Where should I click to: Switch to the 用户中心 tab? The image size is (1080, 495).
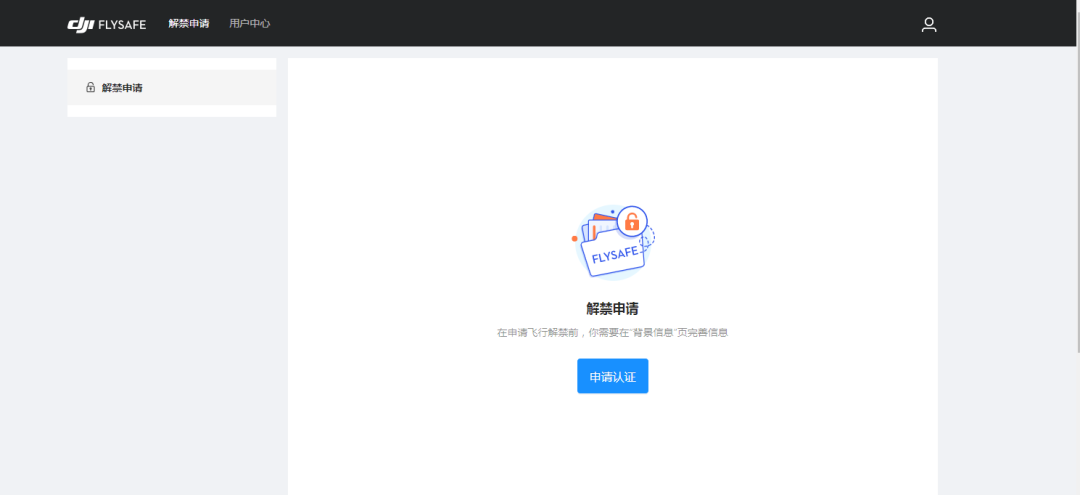click(249, 23)
